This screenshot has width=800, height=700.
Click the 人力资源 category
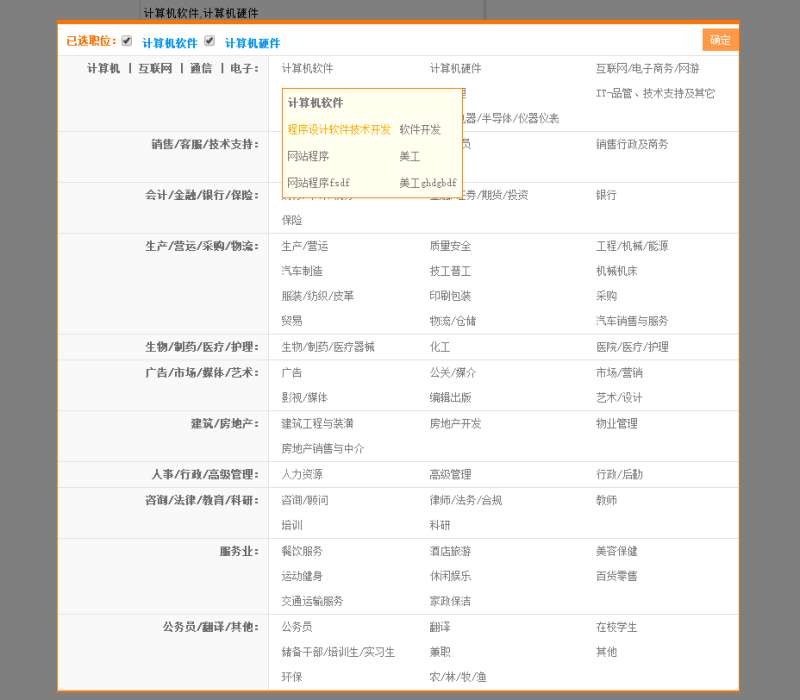[x=302, y=475]
